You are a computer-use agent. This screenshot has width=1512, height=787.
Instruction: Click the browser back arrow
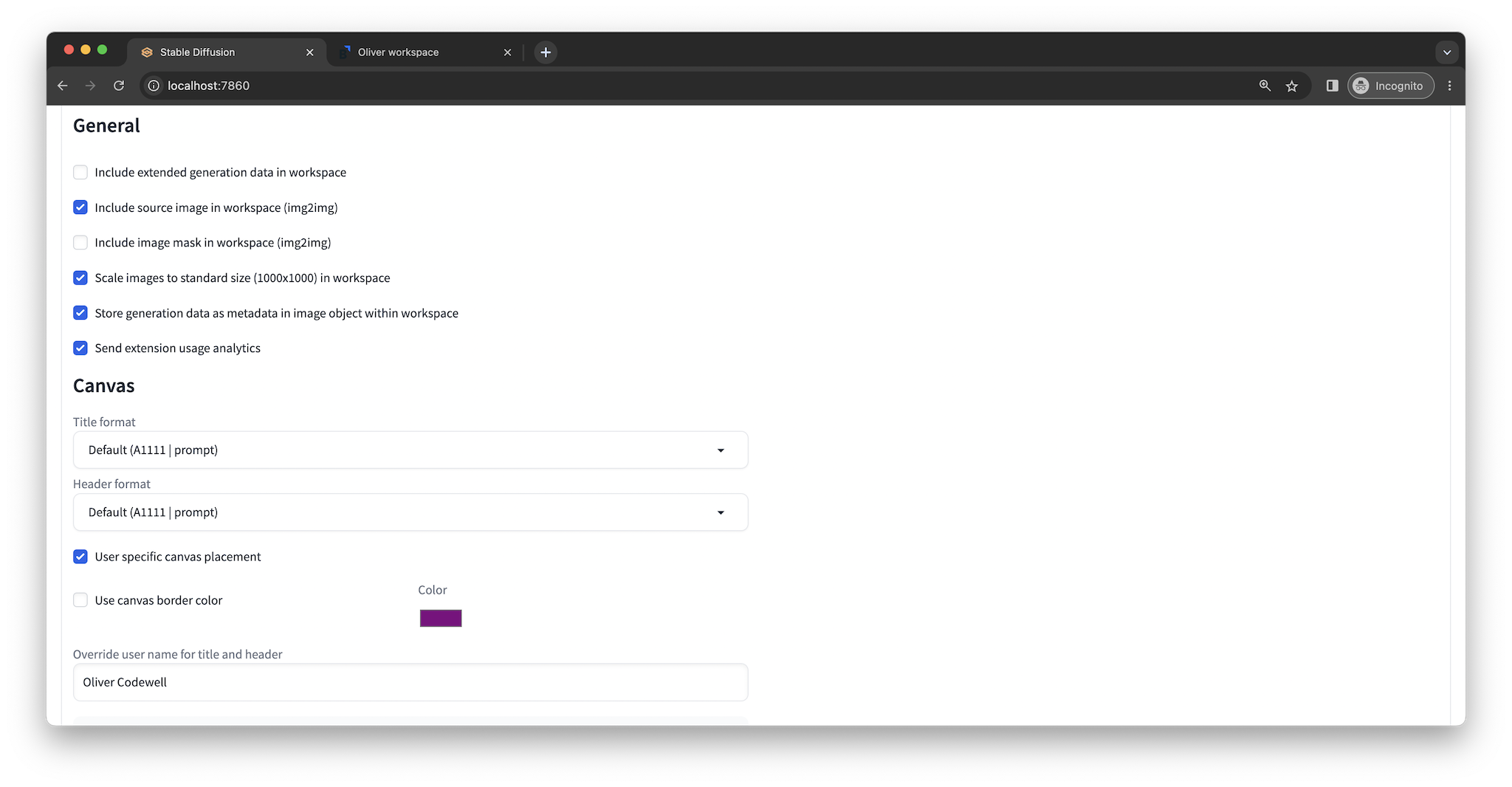pos(63,86)
